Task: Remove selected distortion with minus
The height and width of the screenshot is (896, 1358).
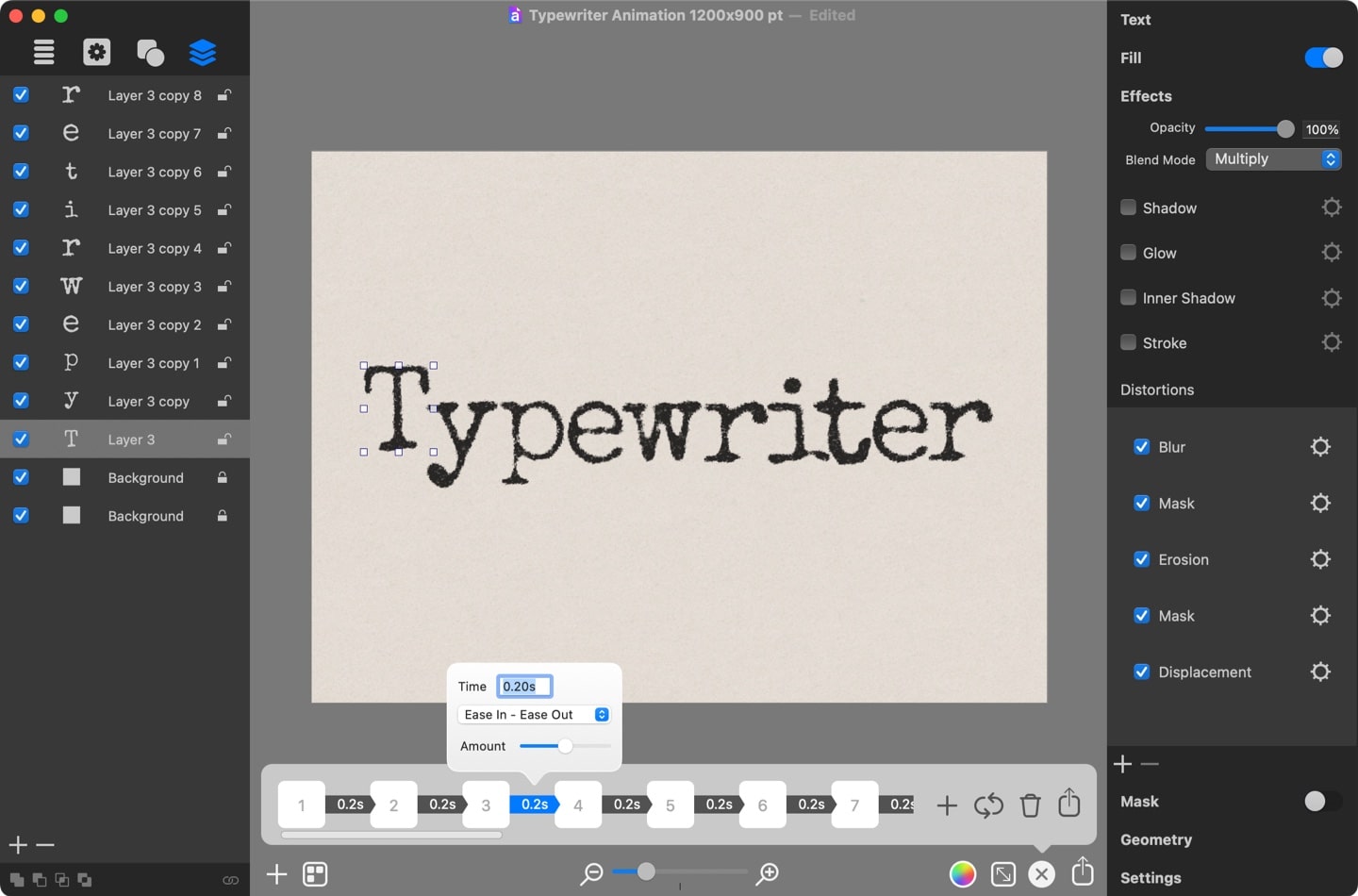Action: click(x=1150, y=764)
